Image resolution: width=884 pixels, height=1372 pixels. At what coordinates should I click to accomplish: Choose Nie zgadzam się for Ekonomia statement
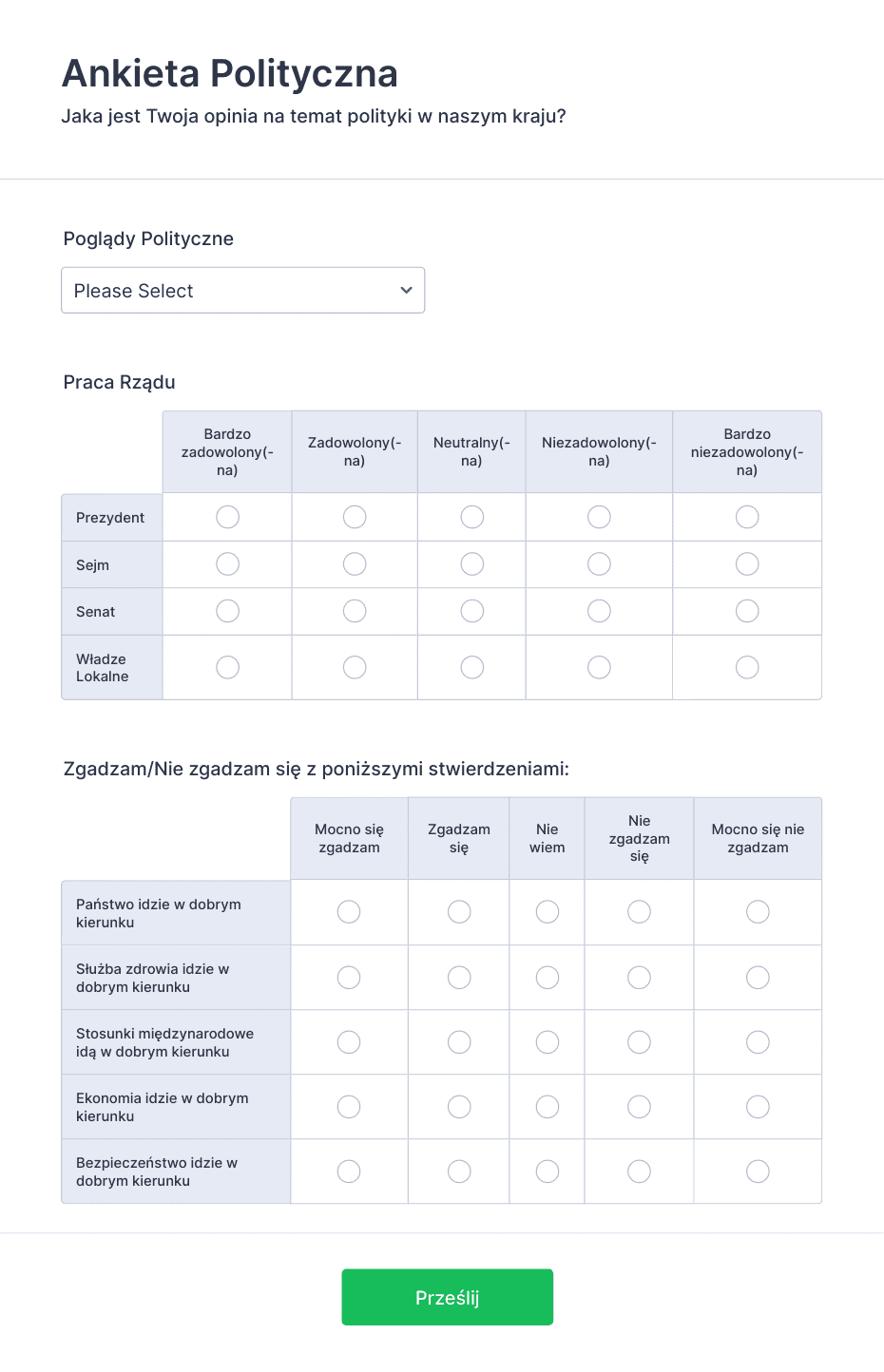coord(639,1107)
